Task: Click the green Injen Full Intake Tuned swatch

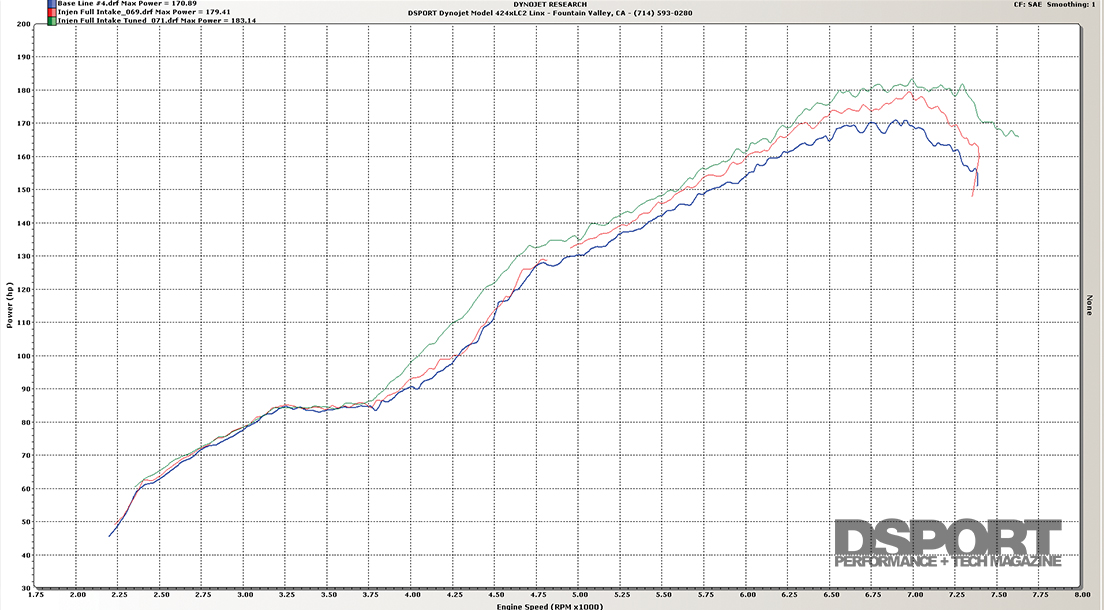Action: [x=52, y=19]
